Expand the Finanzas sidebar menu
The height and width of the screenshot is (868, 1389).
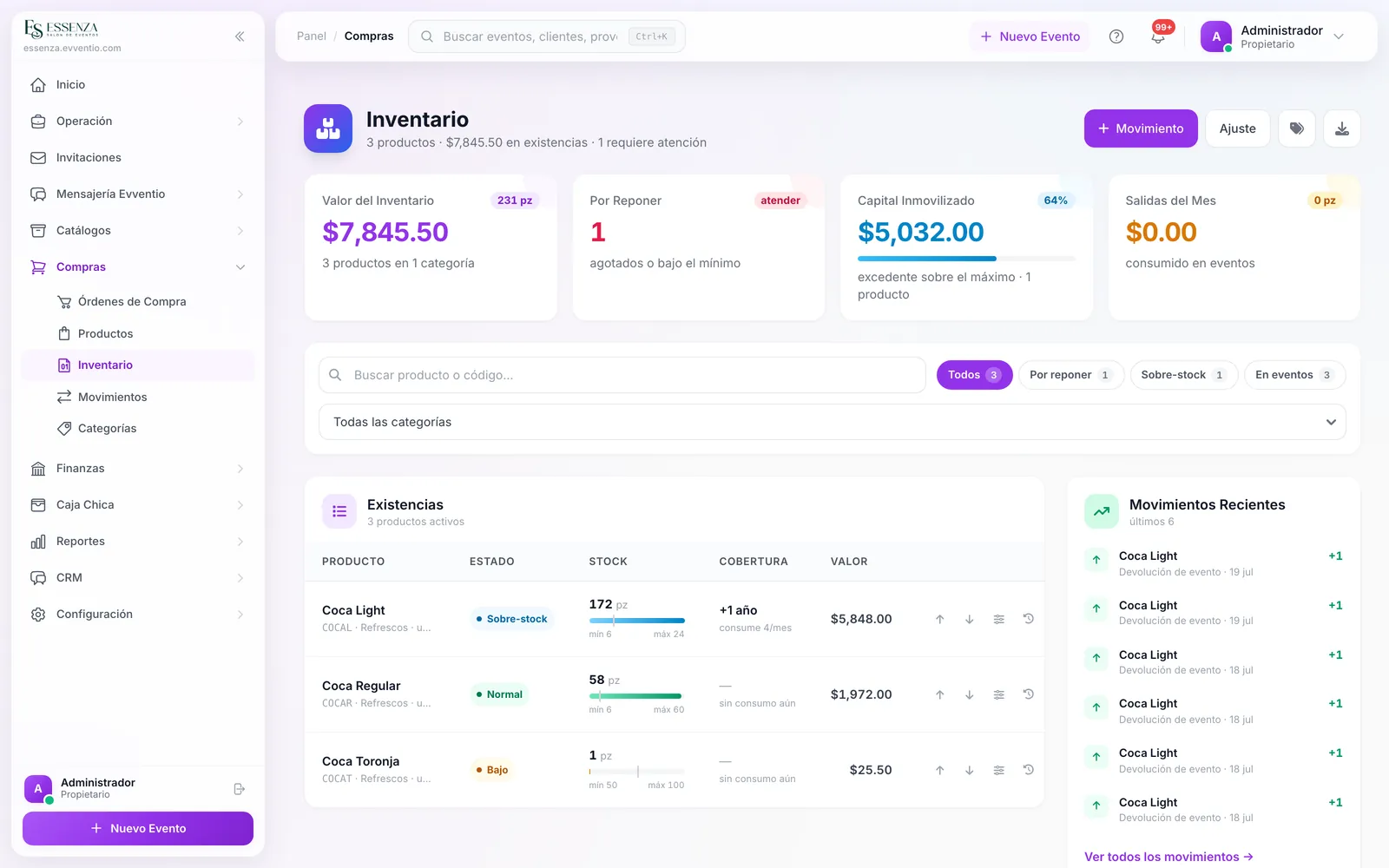(138, 469)
